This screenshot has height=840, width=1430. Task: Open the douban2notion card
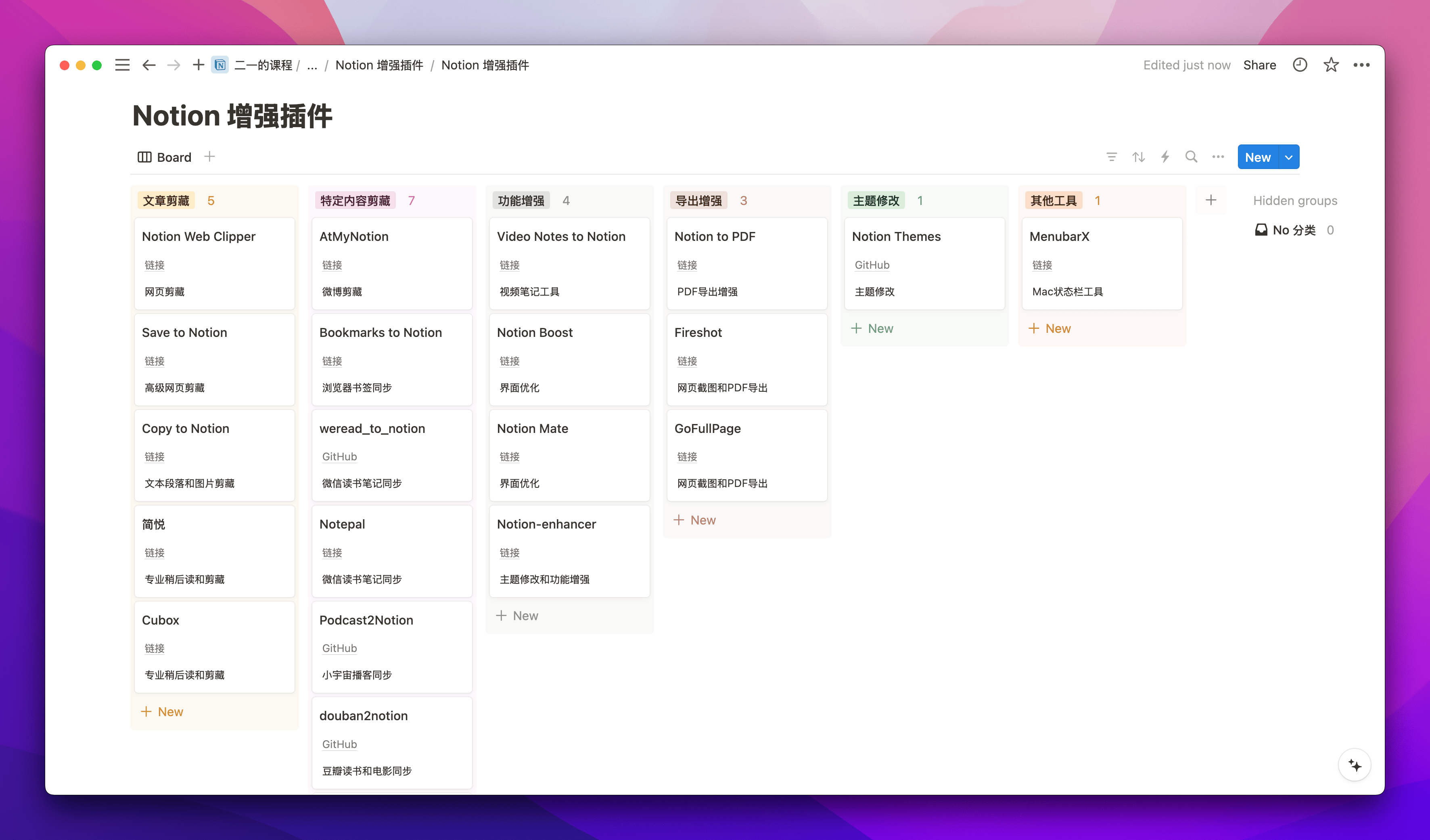click(x=392, y=743)
